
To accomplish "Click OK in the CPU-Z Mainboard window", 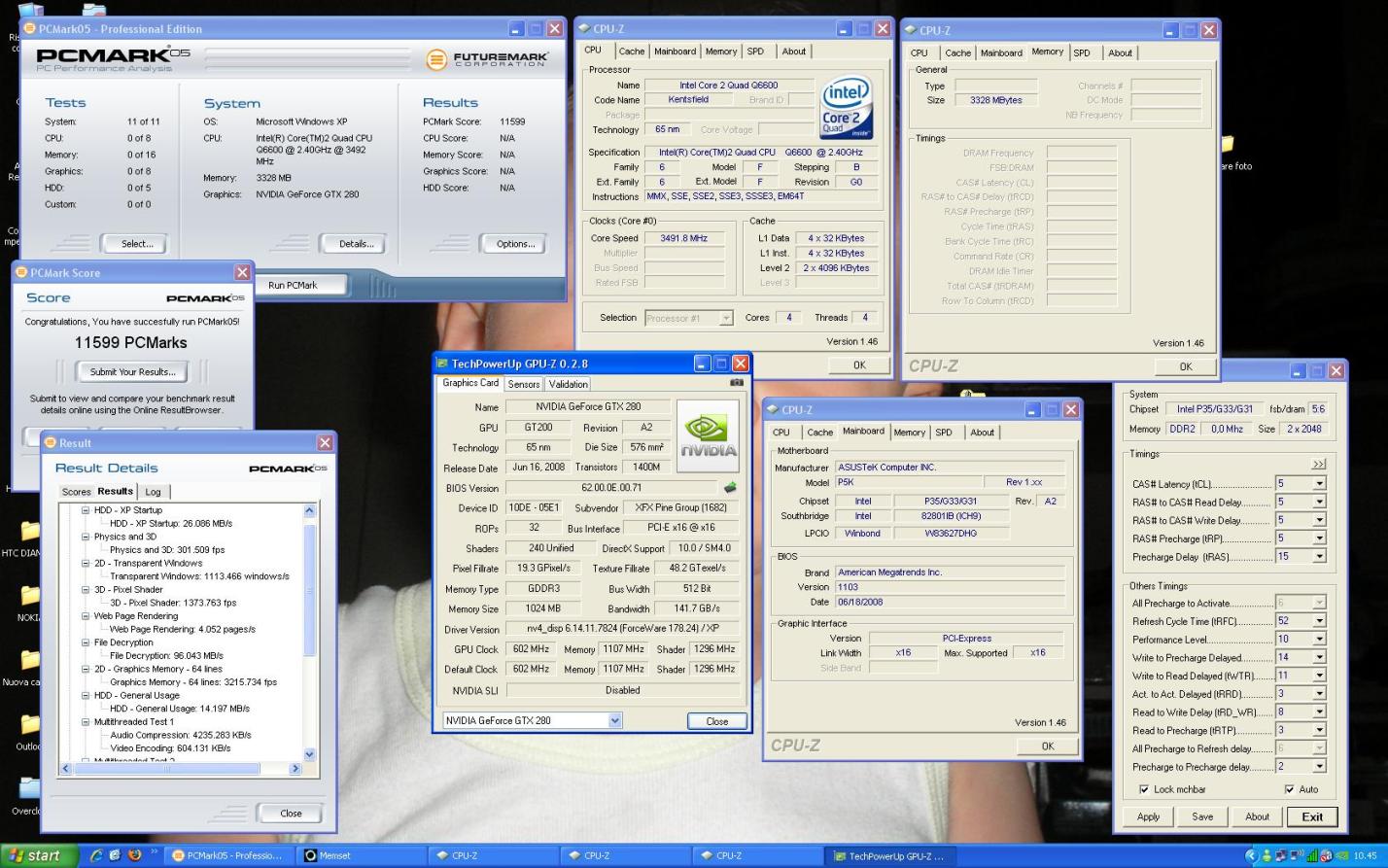I will [1047, 746].
